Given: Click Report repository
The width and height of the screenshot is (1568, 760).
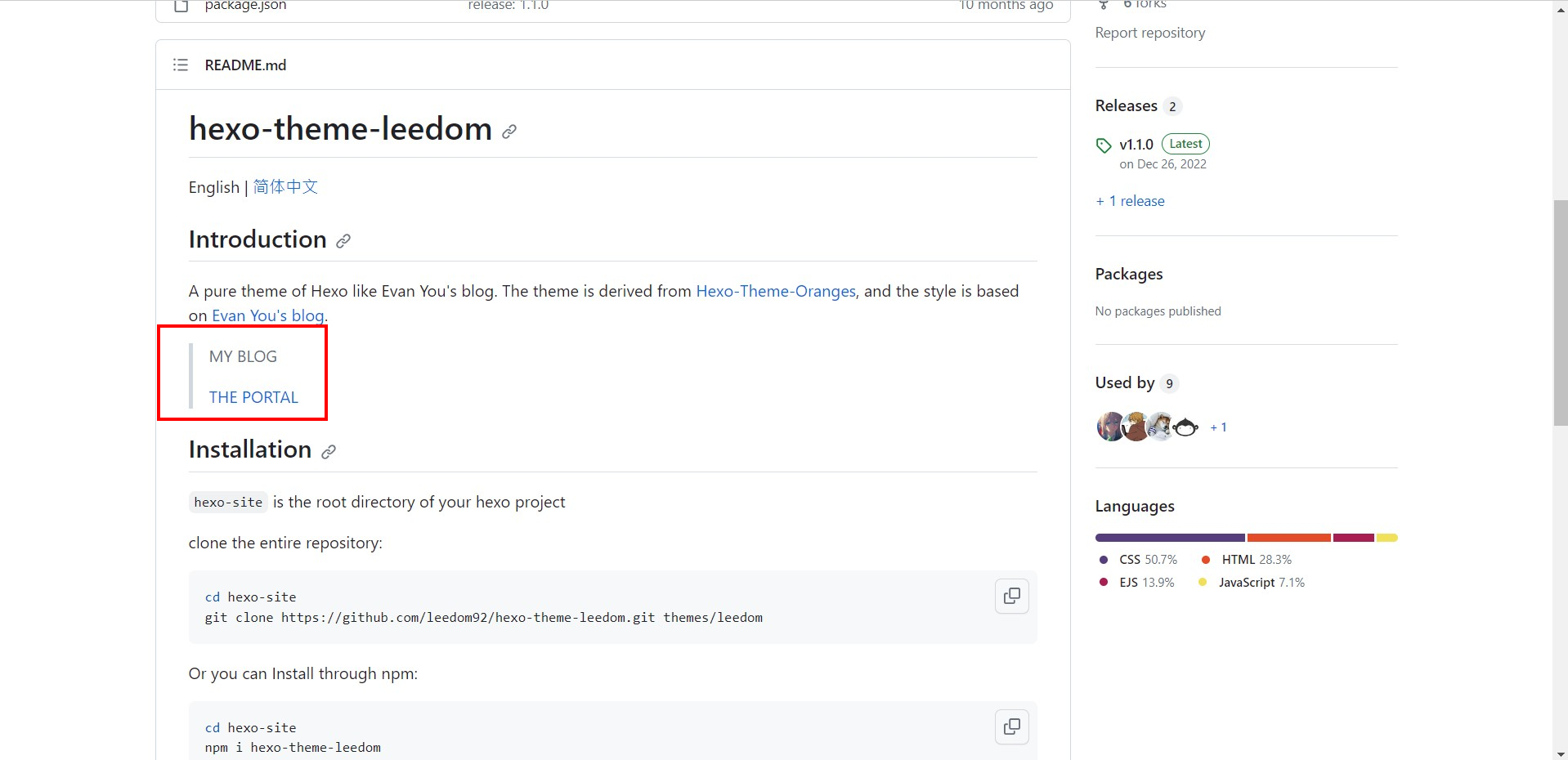Looking at the screenshot, I should coord(1150,33).
